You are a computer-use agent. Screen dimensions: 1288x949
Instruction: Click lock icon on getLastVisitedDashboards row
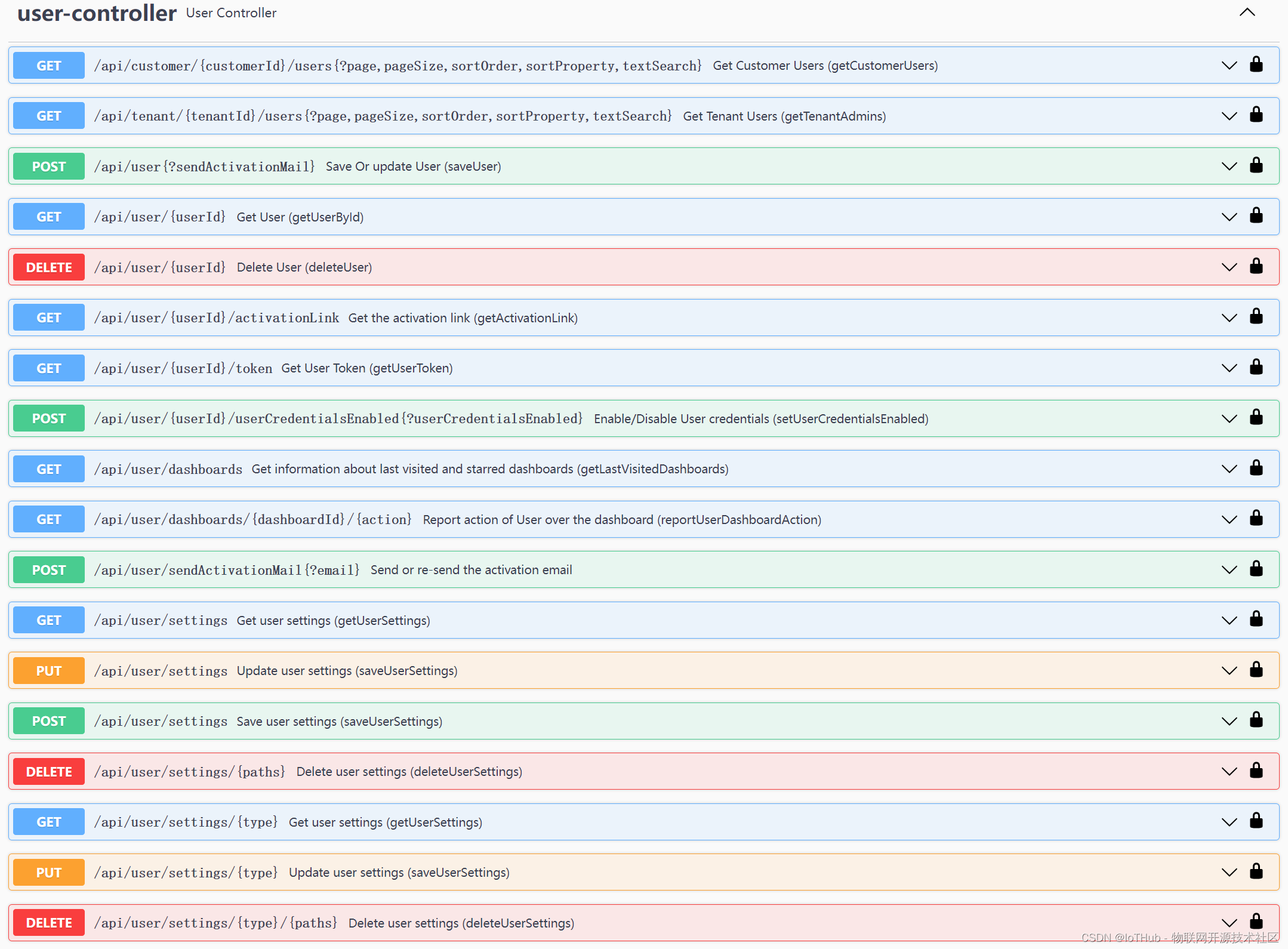(x=1256, y=468)
